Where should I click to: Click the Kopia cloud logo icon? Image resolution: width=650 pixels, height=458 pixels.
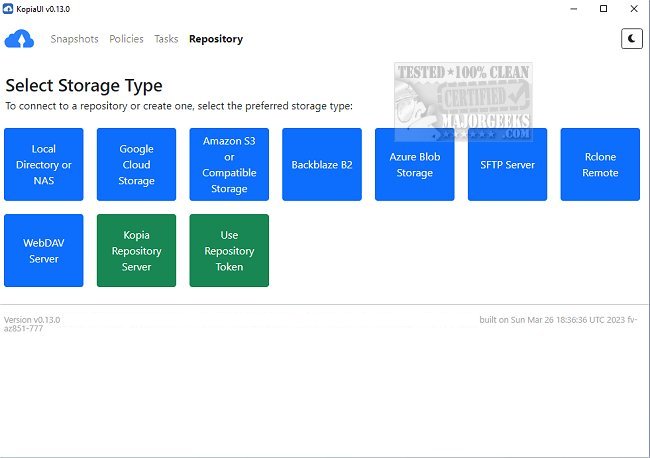pyautogui.click(x=20, y=39)
